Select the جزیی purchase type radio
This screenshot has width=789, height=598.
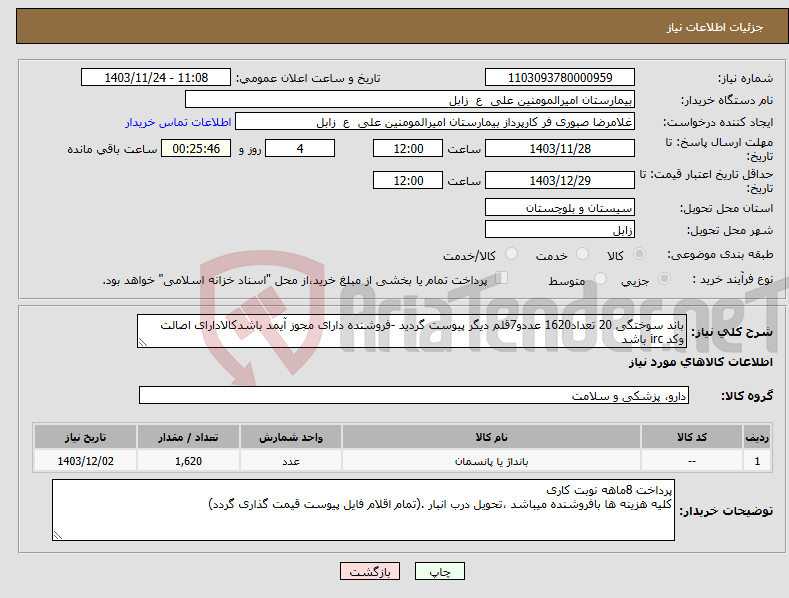pos(664,278)
